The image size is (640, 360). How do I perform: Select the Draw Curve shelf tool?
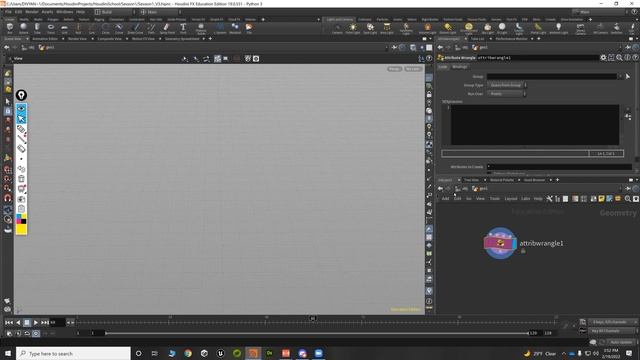[x=136, y=28]
